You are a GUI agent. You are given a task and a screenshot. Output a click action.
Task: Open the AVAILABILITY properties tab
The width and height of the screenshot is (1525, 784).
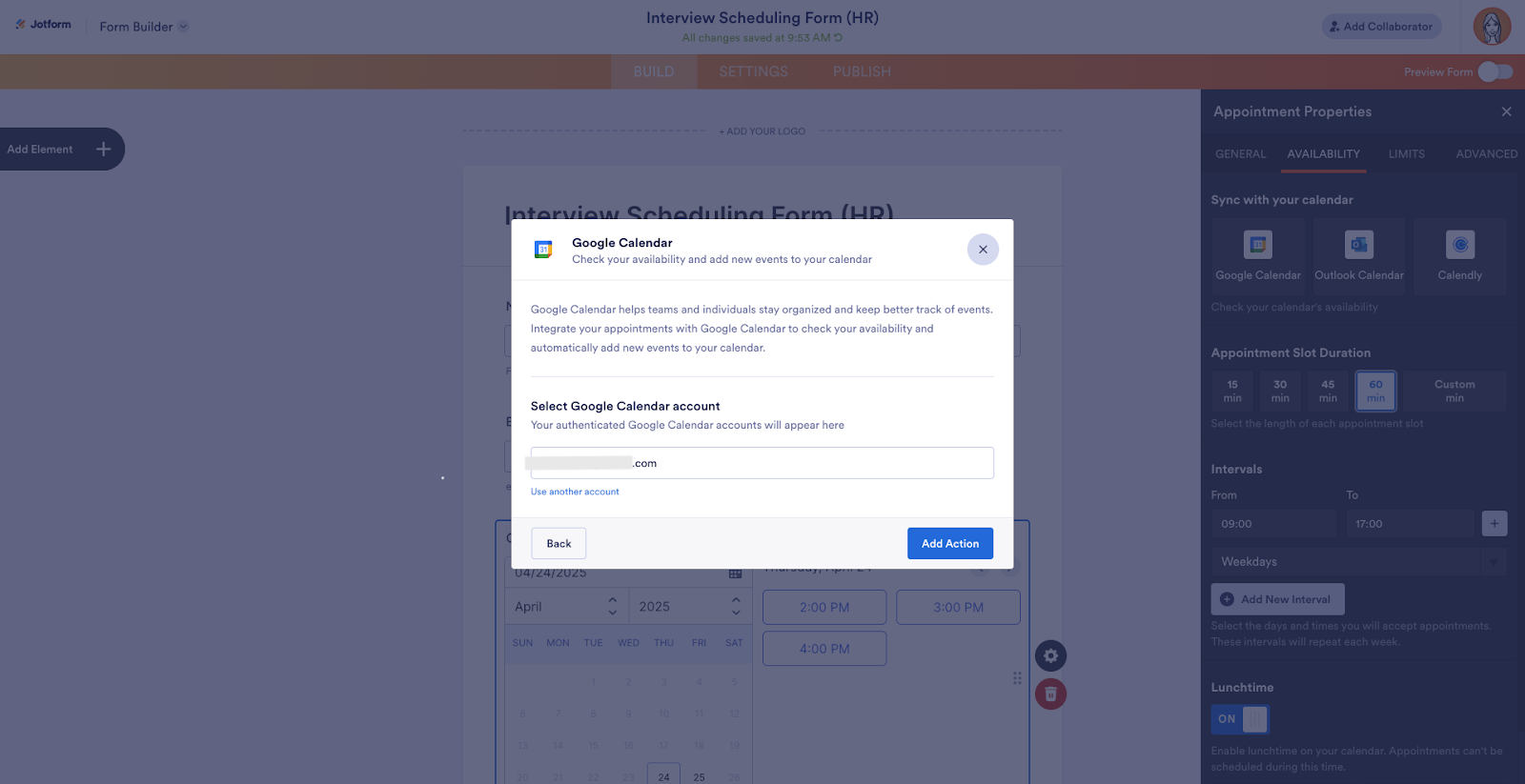1324,154
